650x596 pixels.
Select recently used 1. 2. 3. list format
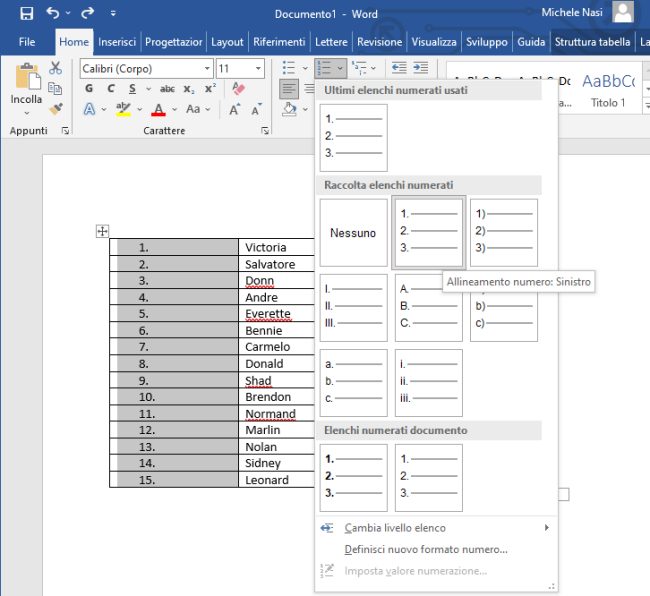point(354,138)
